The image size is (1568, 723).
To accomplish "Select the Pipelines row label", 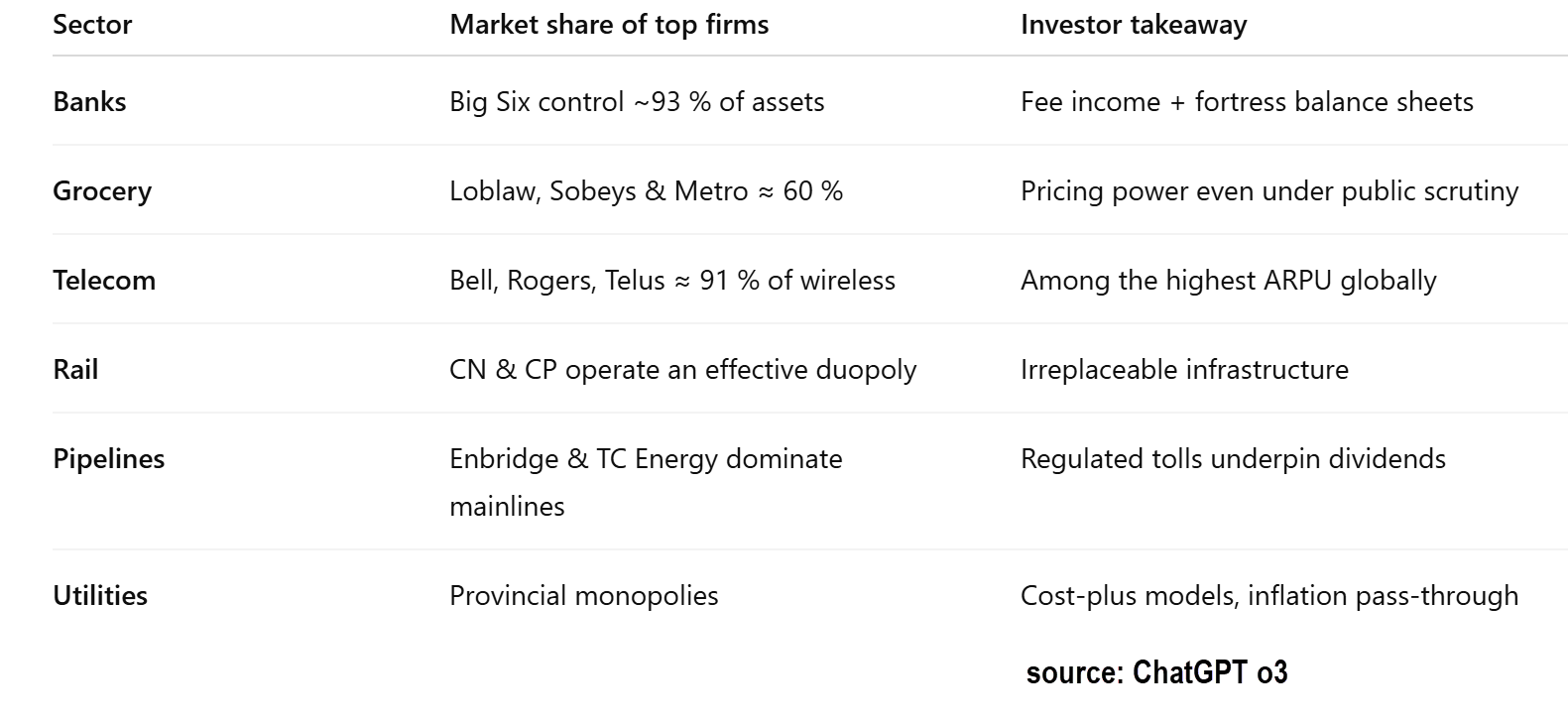I will tap(109, 459).
